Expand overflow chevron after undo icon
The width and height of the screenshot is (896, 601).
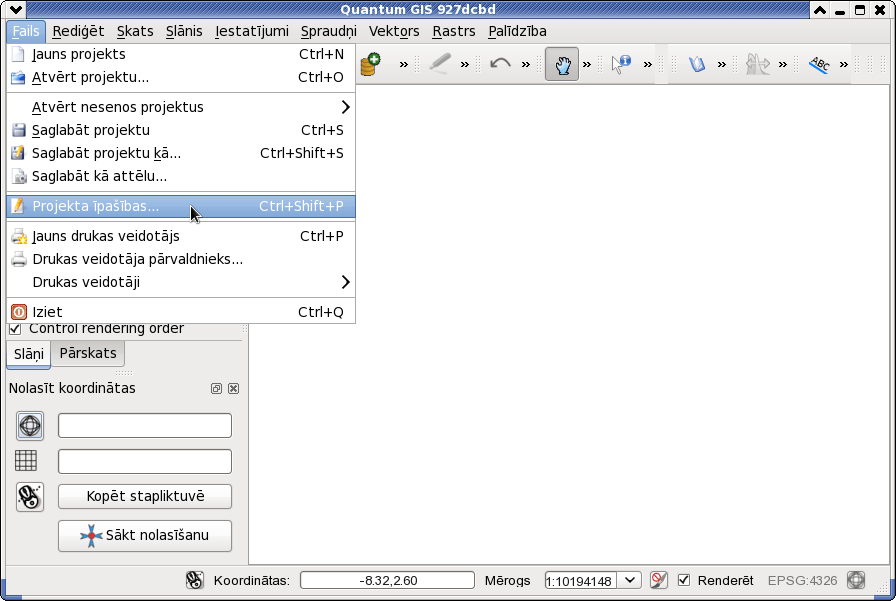click(x=526, y=65)
